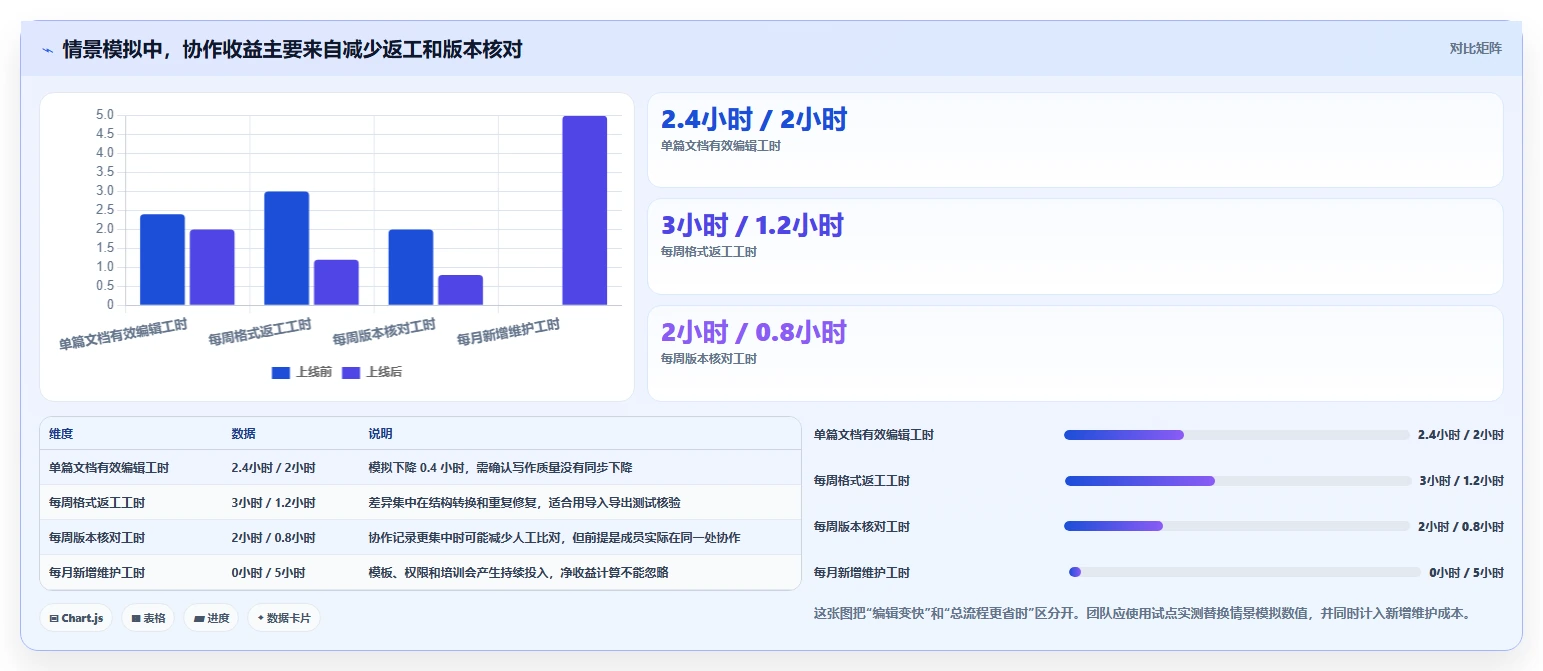Click the 5.0 tick on the y-axis
The width and height of the screenshot is (1543, 671).
104,115
